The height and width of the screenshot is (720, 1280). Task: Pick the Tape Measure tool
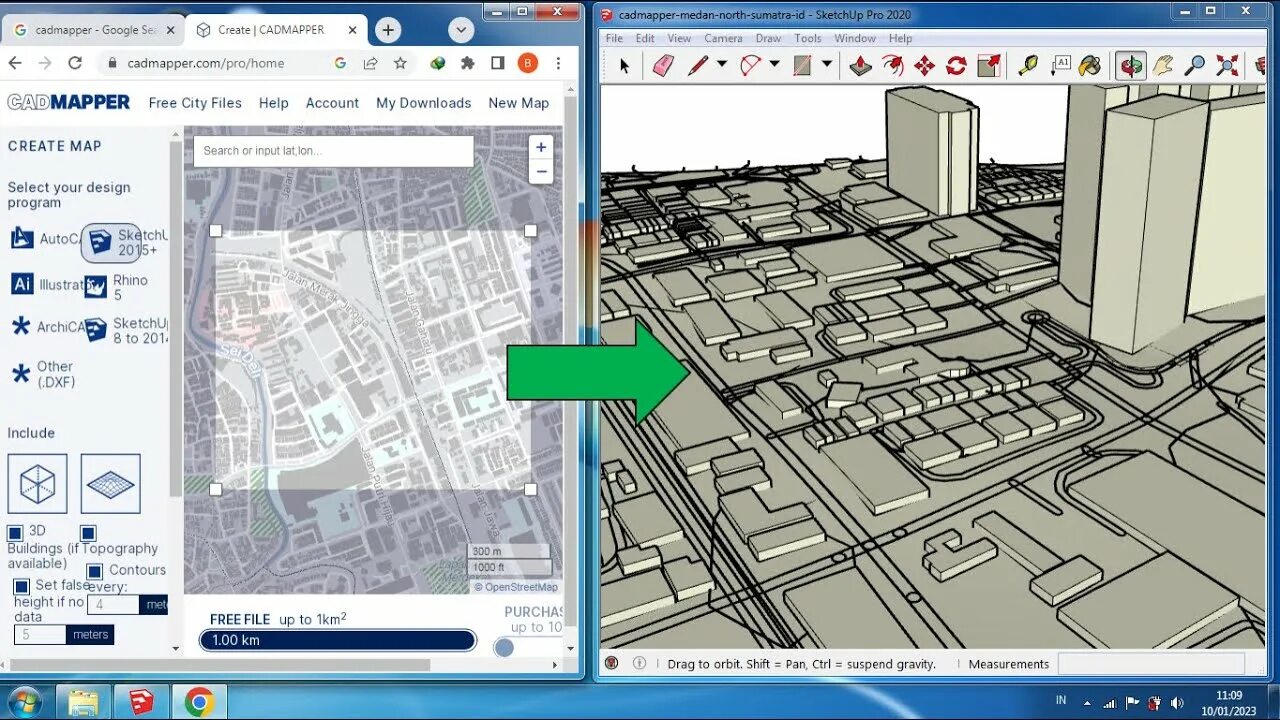coord(1028,66)
